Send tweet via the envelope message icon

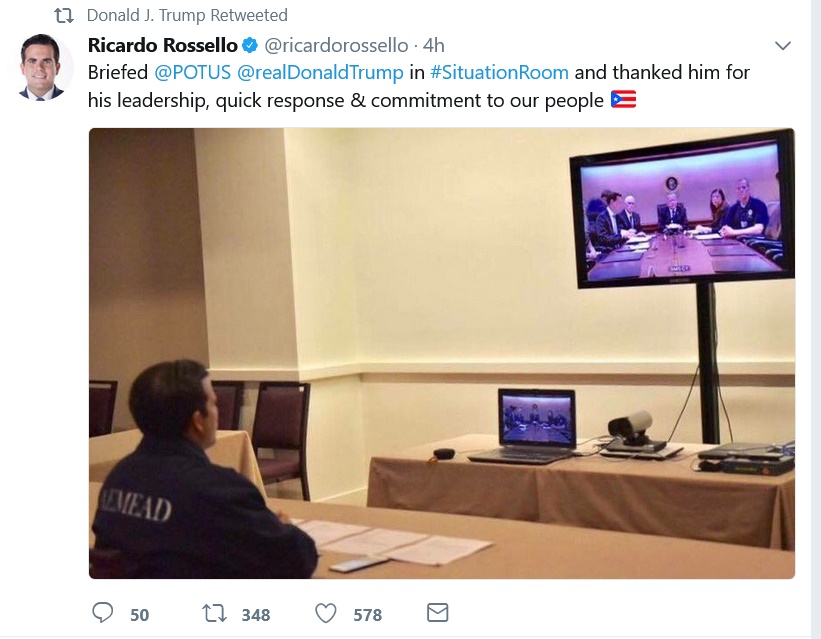(x=438, y=612)
